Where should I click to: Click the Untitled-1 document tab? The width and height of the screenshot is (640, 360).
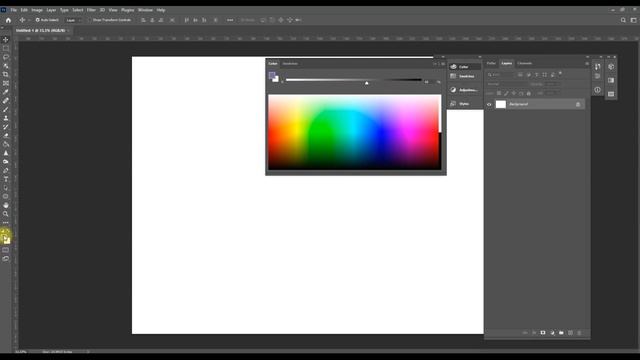pos(40,31)
